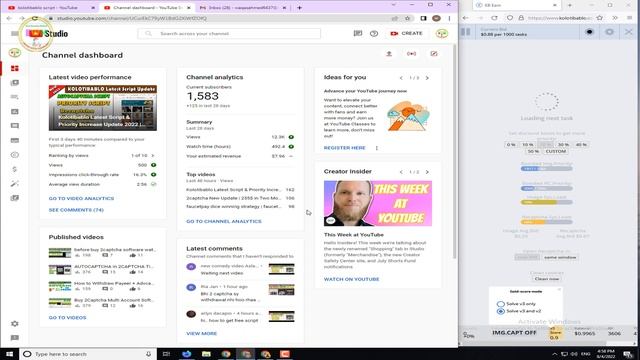Click the account avatar in Studio header
The image size is (640, 360).
click(x=442, y=33)
